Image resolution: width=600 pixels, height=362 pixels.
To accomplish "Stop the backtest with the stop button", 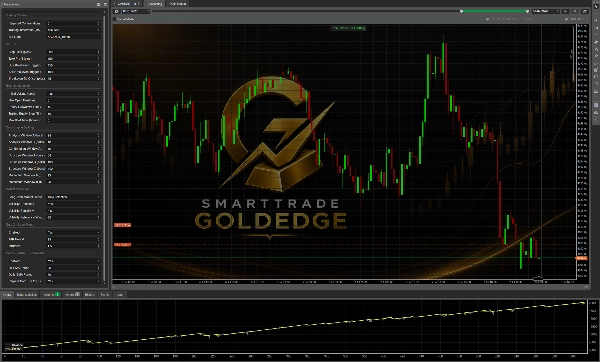I will 575,11.
